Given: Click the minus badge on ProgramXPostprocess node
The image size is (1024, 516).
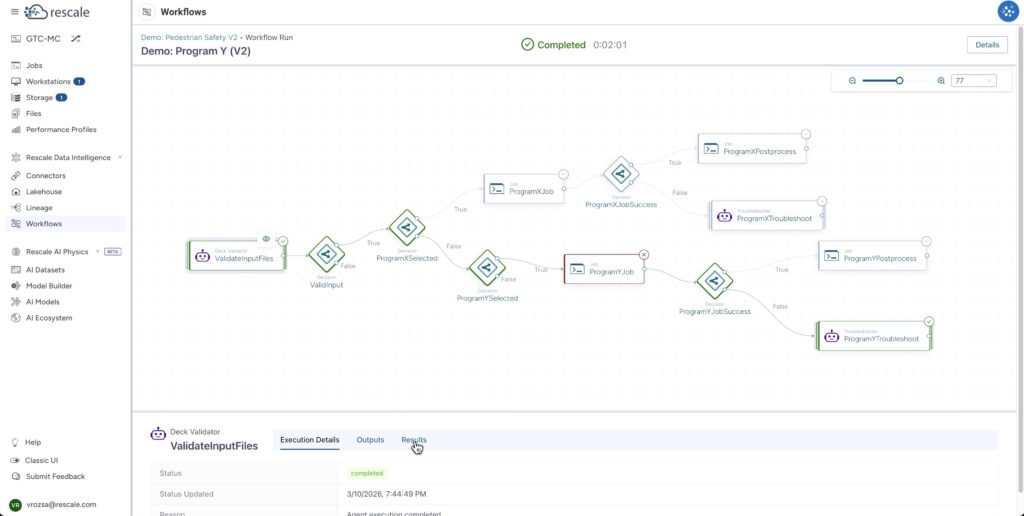Looking at the screenshot, I should coord(806,134).
